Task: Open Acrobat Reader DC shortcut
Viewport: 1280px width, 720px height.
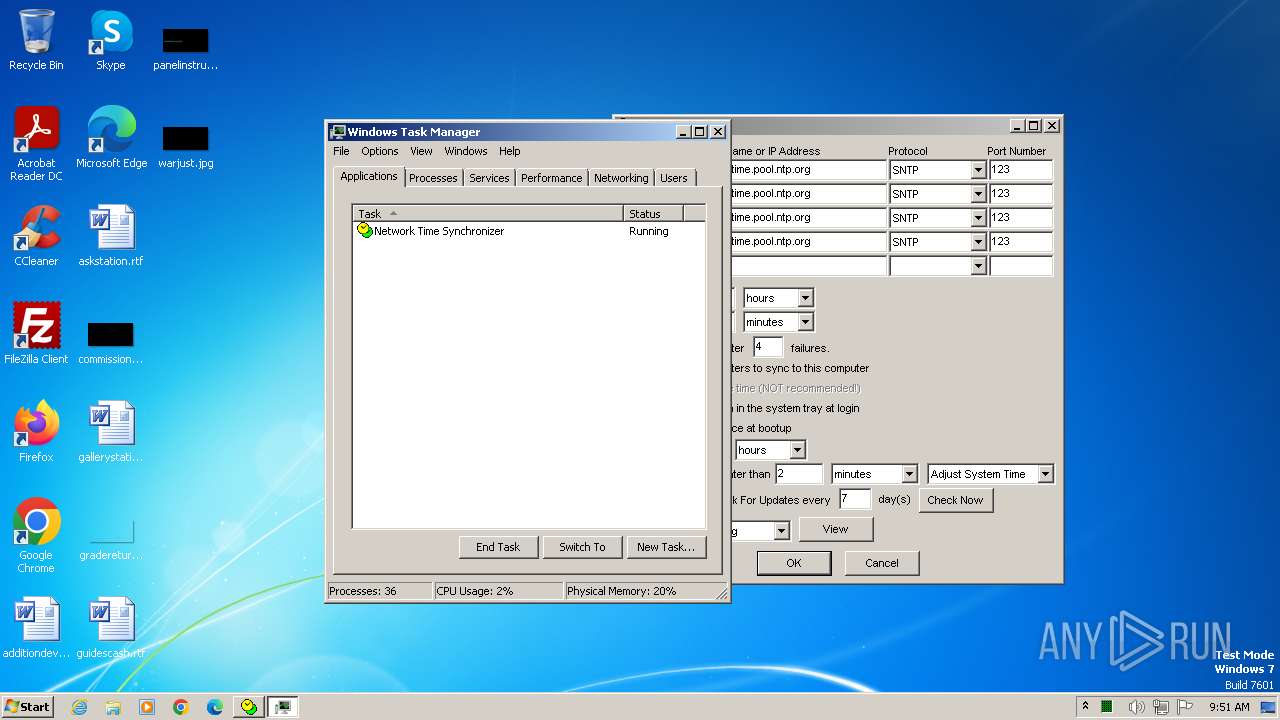Action: [x=36, y=144]
